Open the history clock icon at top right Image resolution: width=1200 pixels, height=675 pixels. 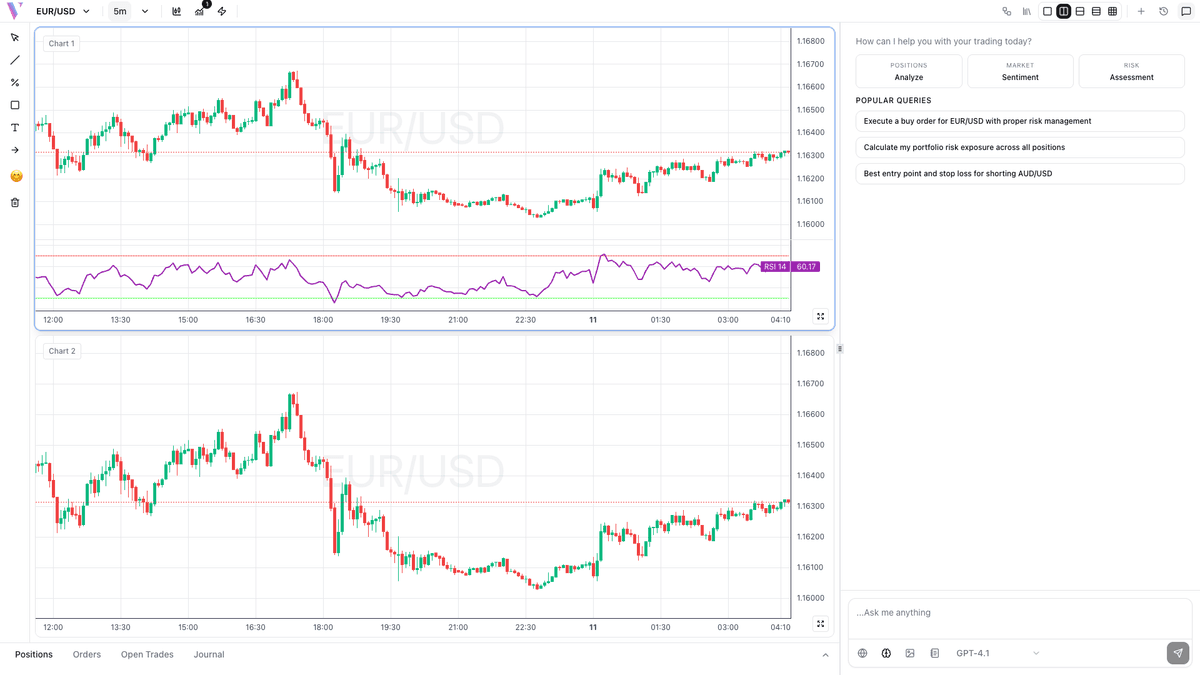tap(1163, 11)
